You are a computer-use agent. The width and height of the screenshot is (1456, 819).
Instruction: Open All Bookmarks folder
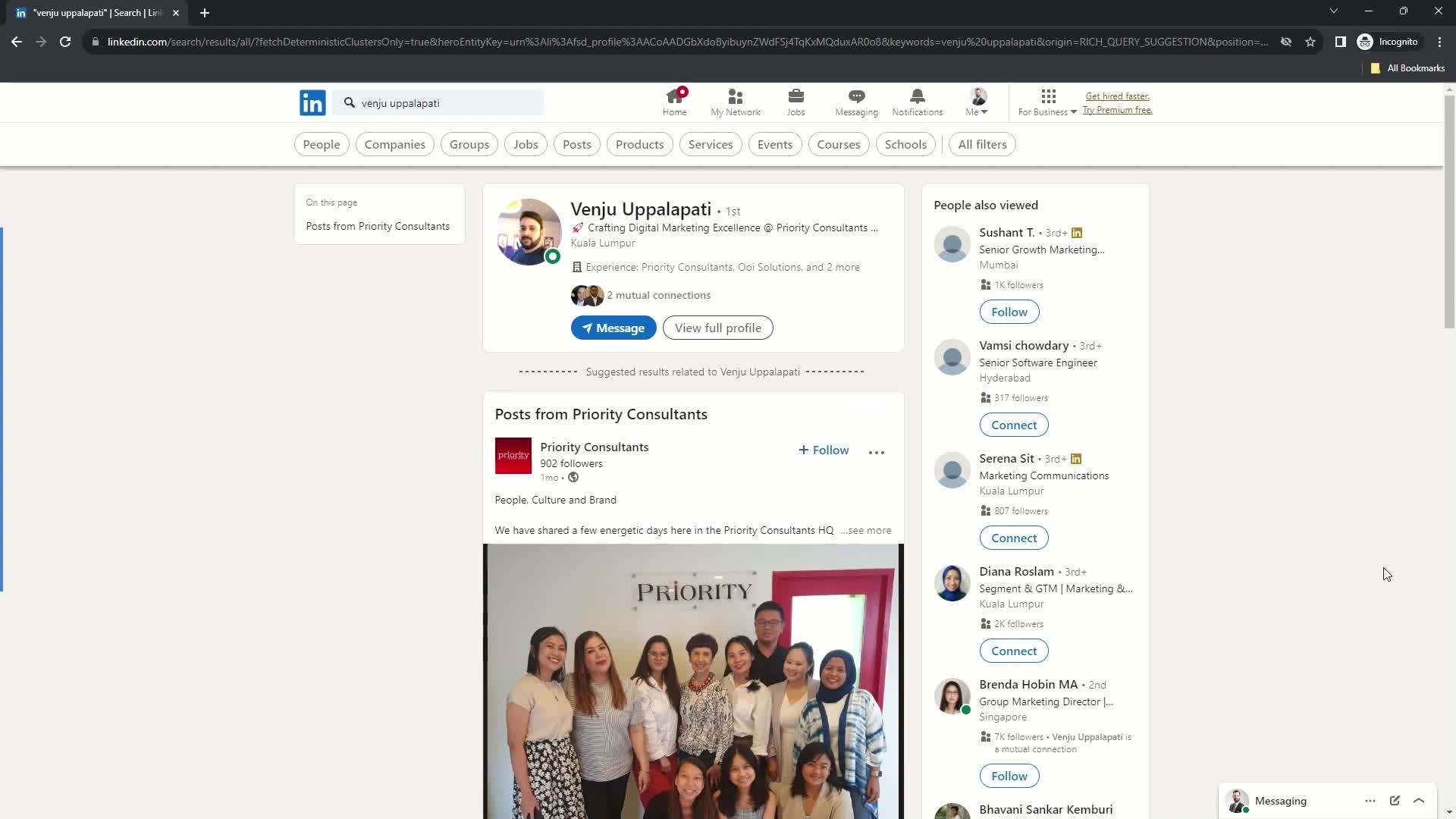(x=1407, y=68)
